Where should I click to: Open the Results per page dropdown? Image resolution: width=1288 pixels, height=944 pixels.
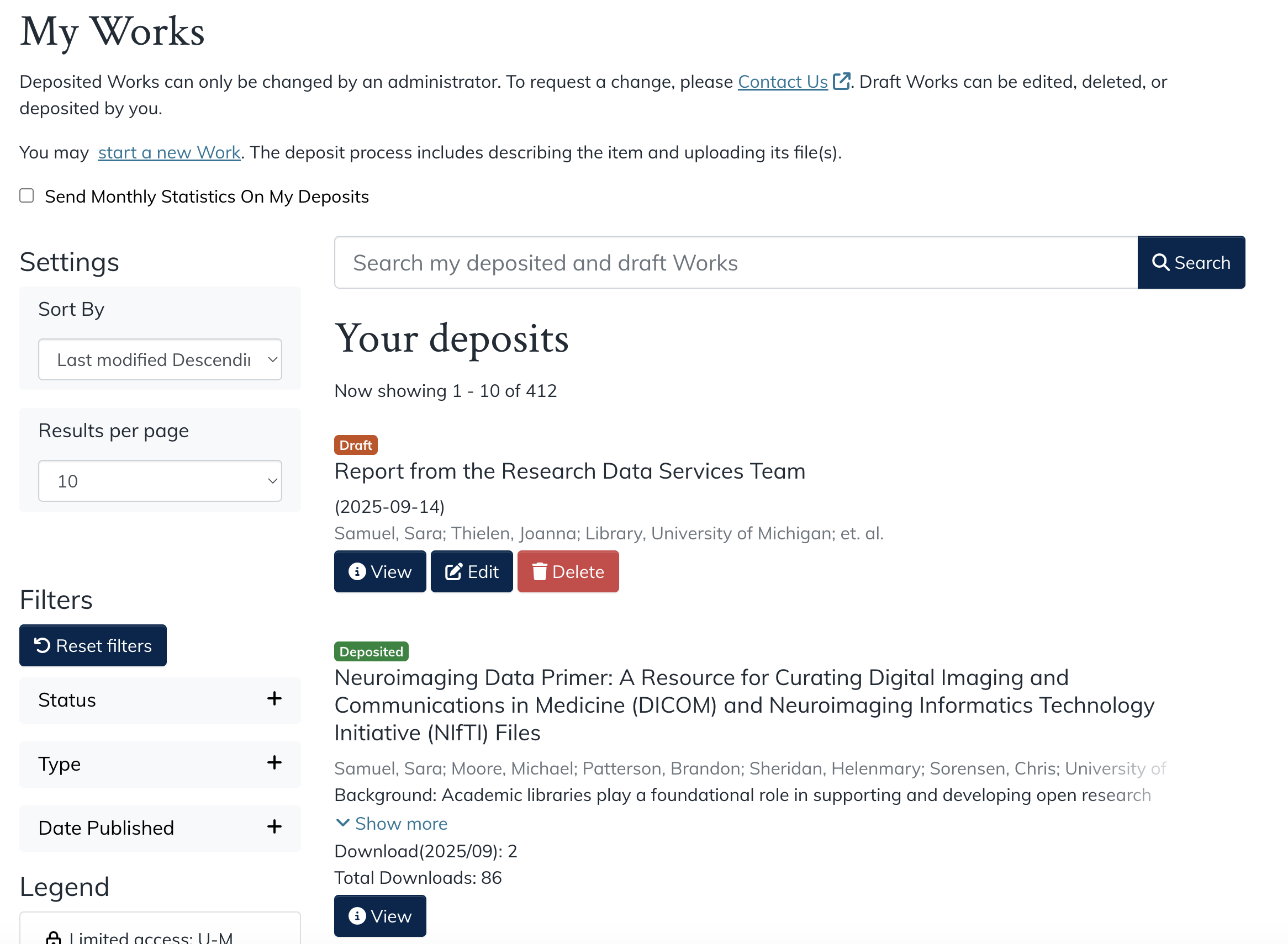[x=160, y=481]
